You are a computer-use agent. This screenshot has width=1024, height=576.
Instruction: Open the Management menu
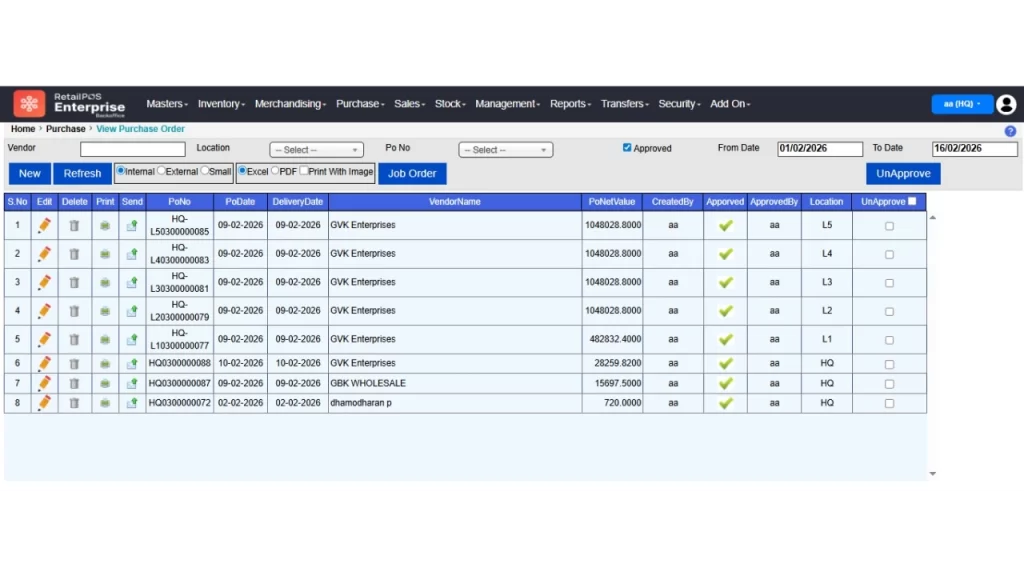click(507, 104)
